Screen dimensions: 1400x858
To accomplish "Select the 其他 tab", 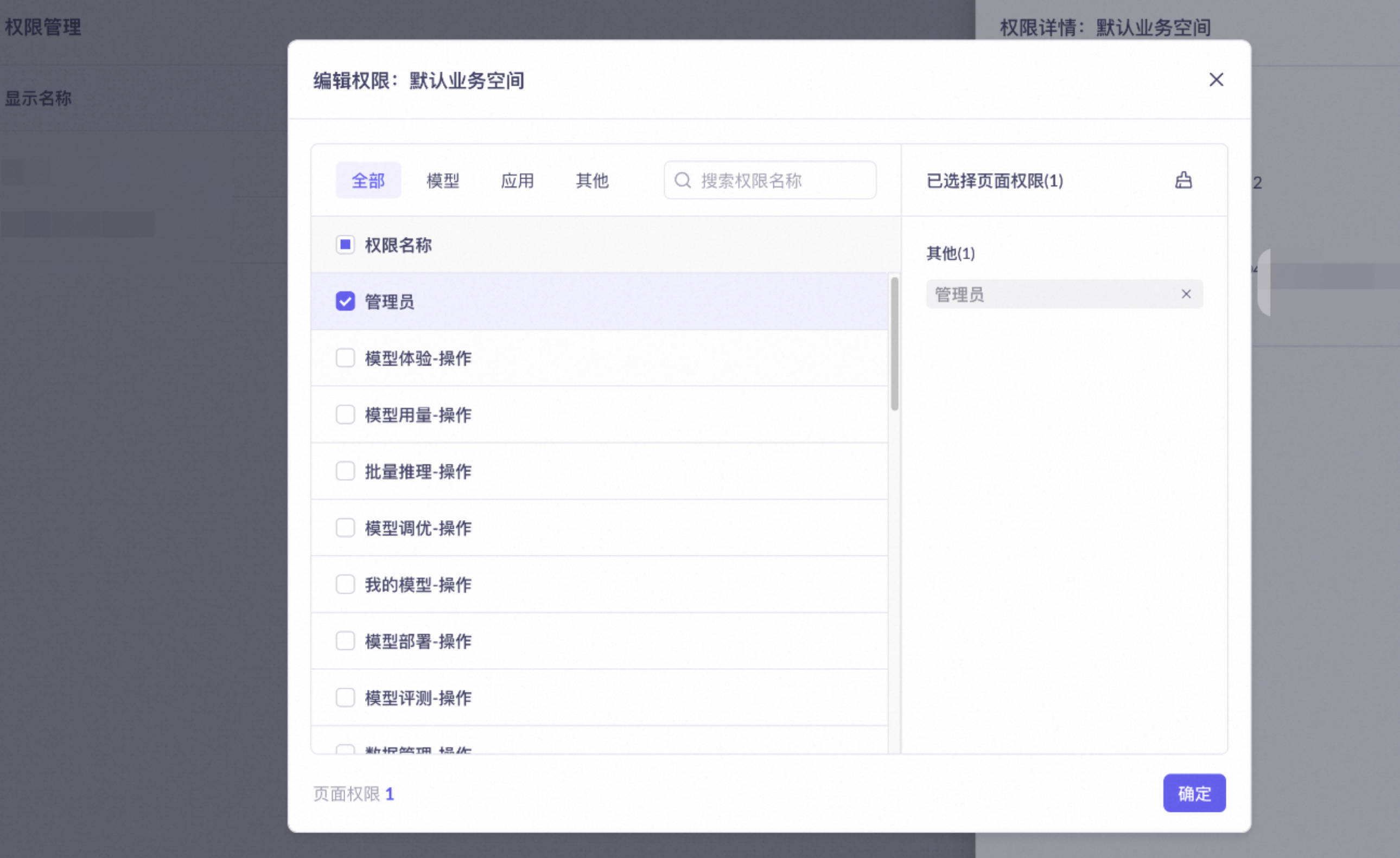I will 592,181.
